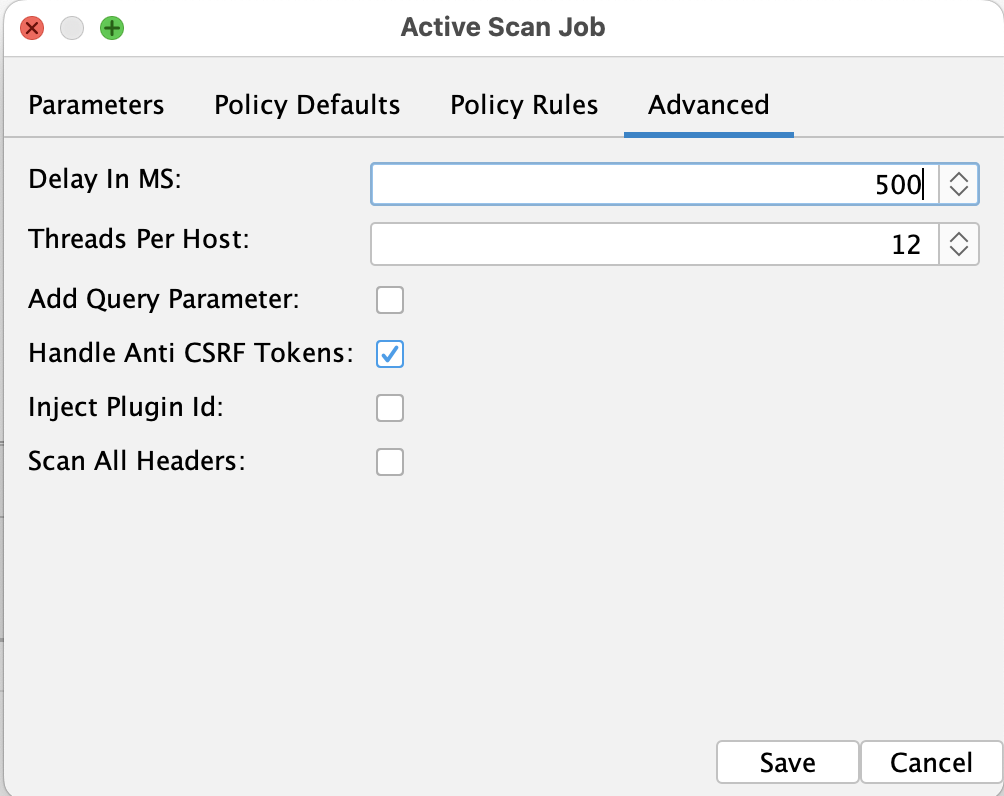Image resolution: width=1004 pixels, height=796 pixels.
Task: Switch to the Policy Rules tab
Action: click(x=523, y=105)
